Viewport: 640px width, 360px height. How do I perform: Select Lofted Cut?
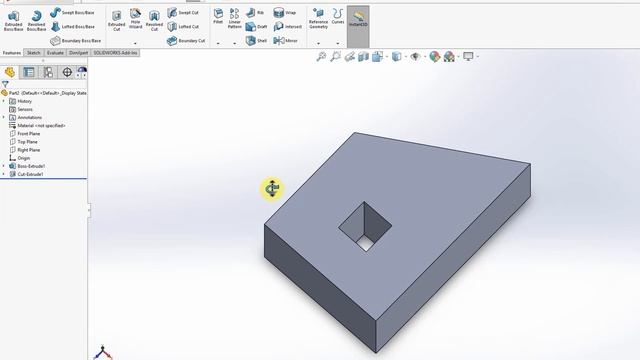coord(183,27)
